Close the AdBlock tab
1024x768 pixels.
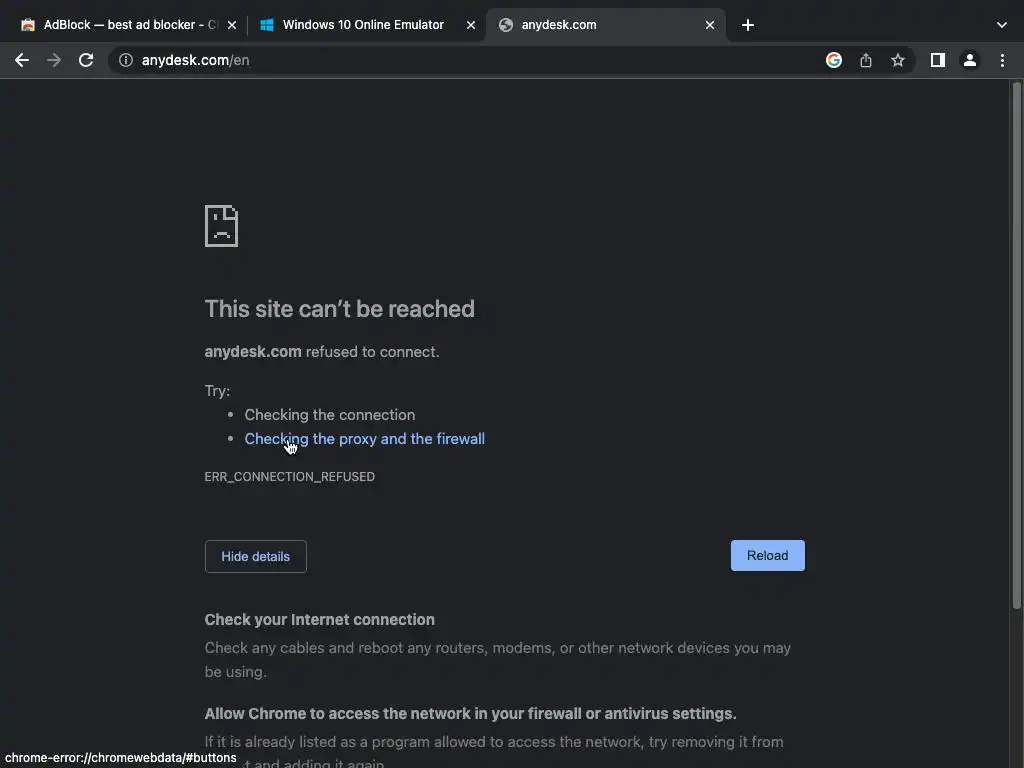pyautogui.click(x=231, y=25)
